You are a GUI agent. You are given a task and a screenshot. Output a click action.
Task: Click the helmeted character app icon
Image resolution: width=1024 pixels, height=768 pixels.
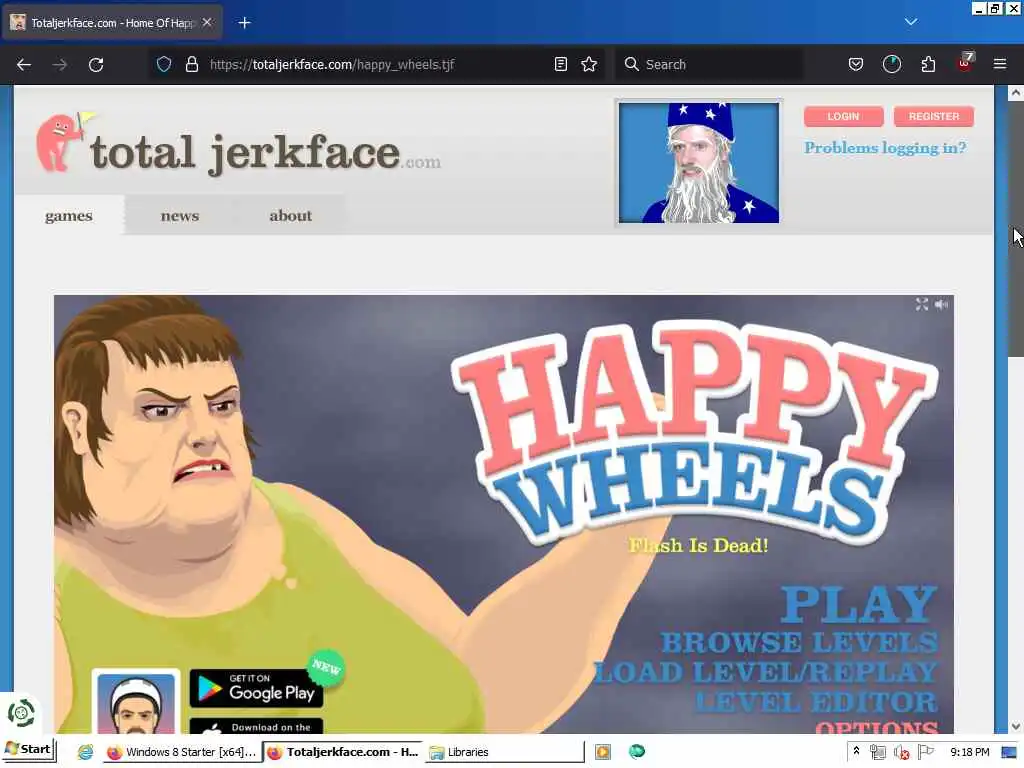click(136, 702)
